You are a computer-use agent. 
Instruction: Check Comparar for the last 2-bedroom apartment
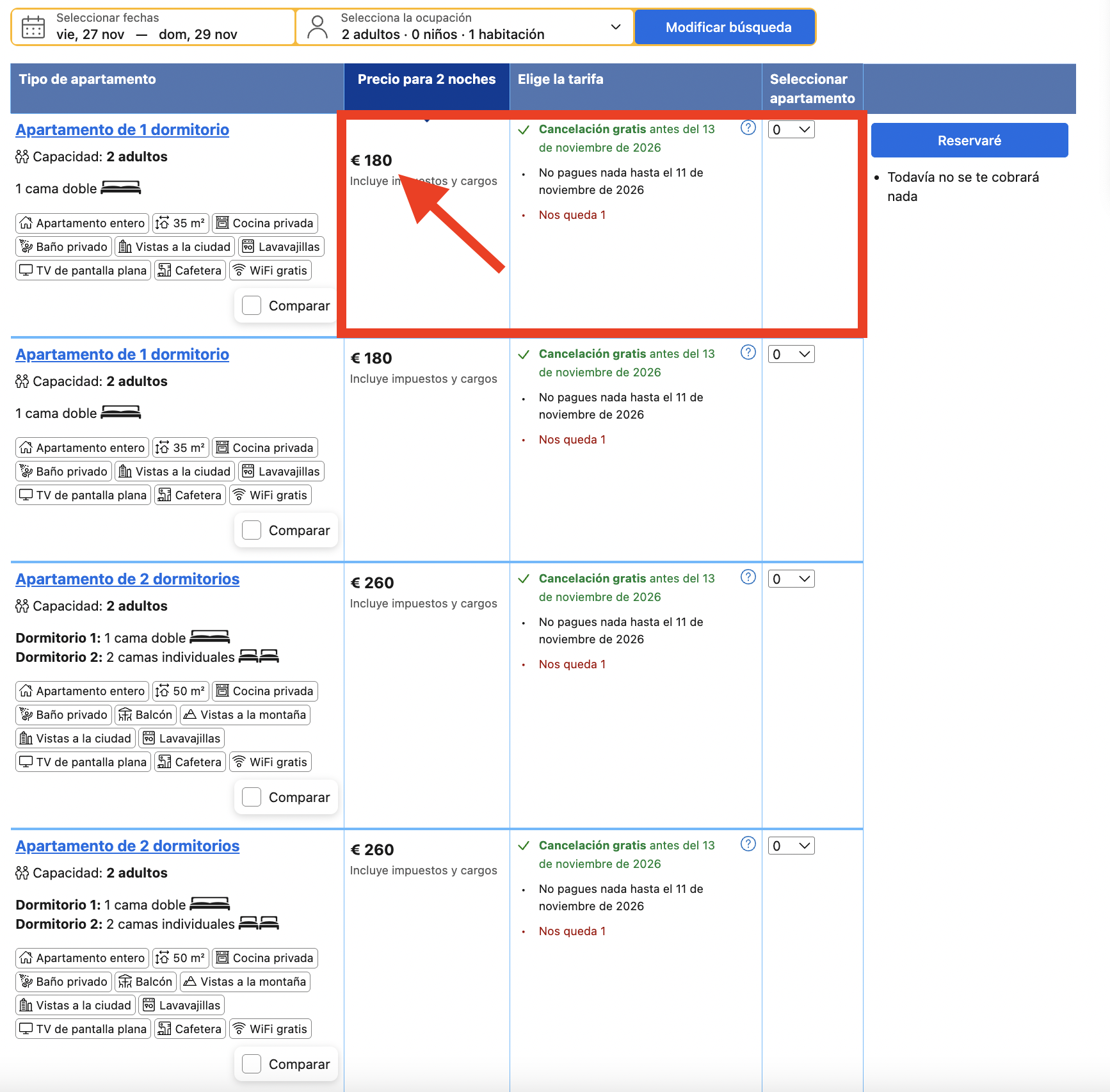click(252, 1064)
